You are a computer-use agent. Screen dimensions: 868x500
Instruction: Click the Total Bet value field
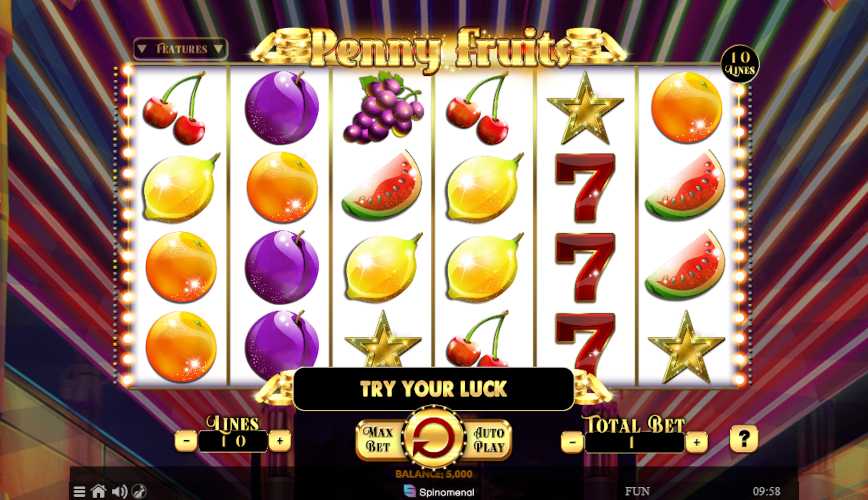tap(634, 443)
